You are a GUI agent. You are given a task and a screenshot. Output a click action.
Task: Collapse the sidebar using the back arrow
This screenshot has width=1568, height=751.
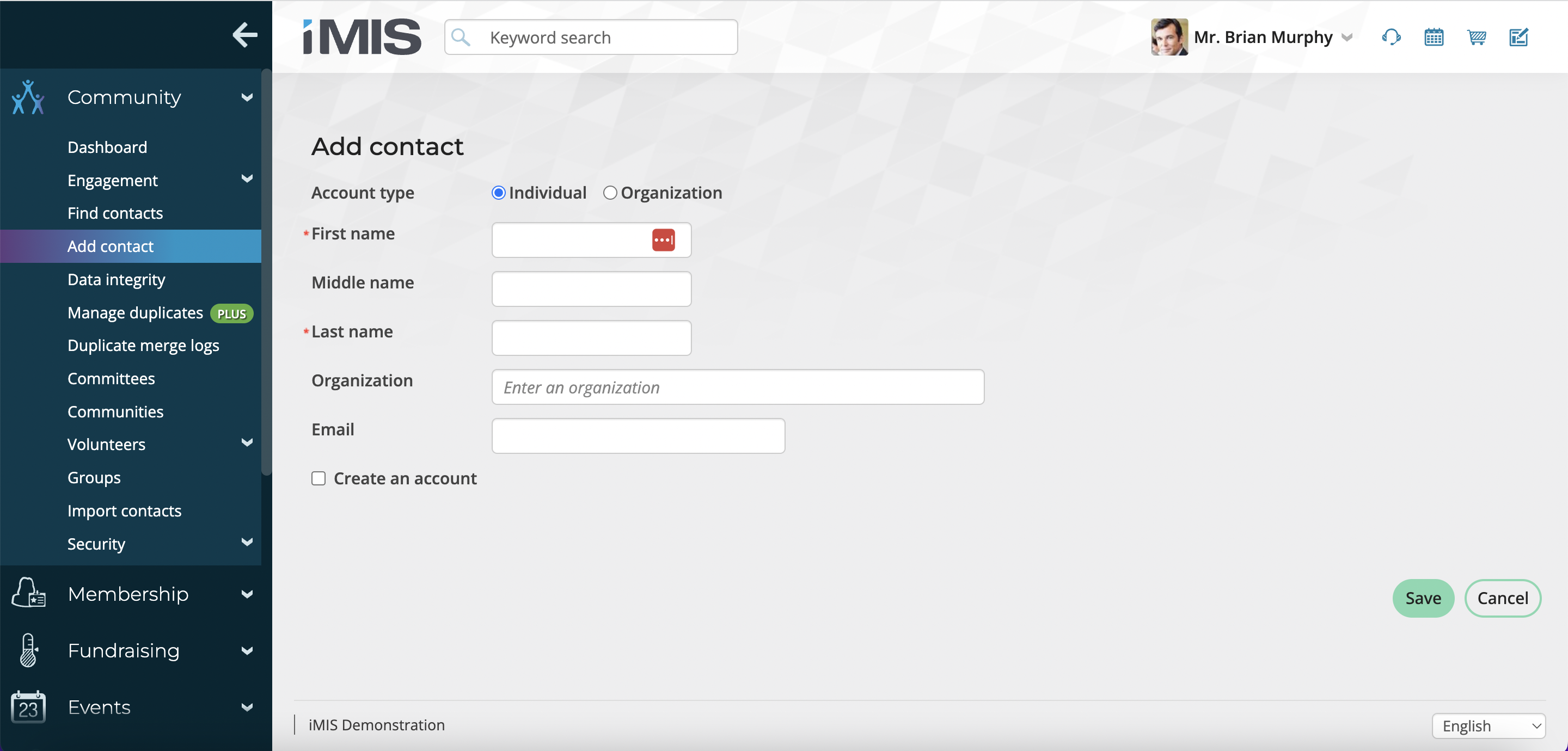246,35
